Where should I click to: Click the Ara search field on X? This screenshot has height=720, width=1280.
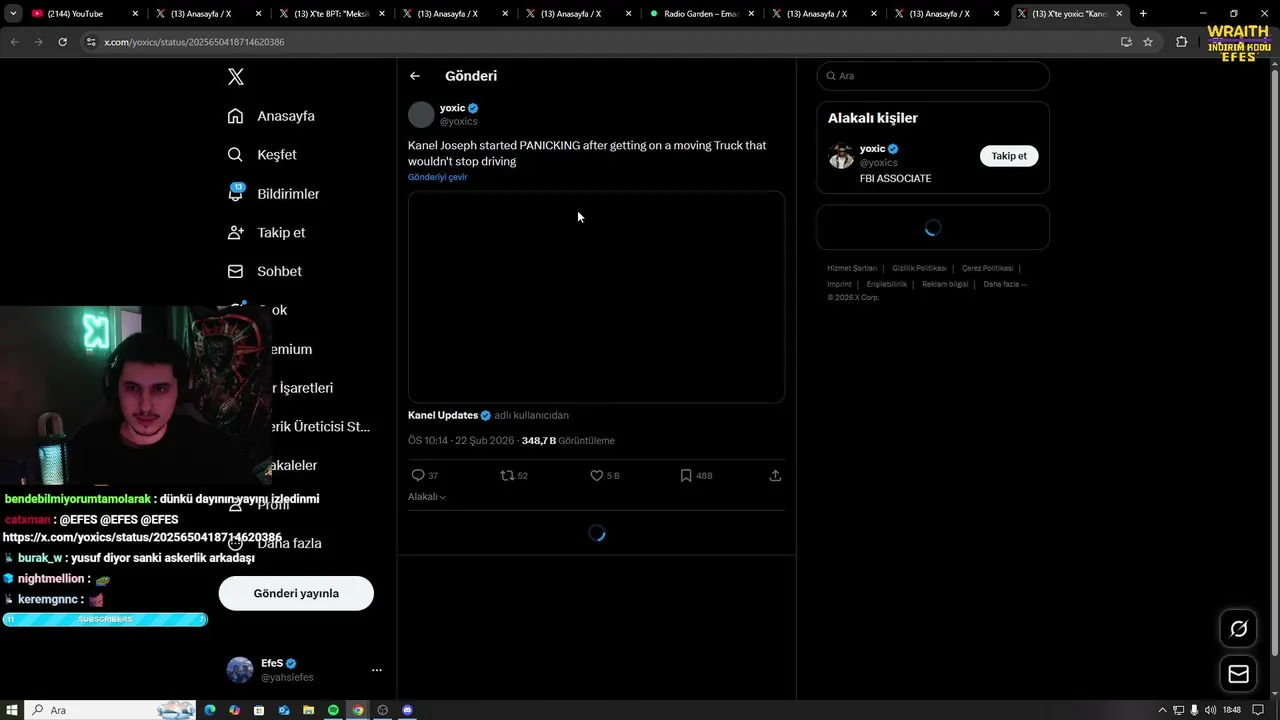[933, 76]
